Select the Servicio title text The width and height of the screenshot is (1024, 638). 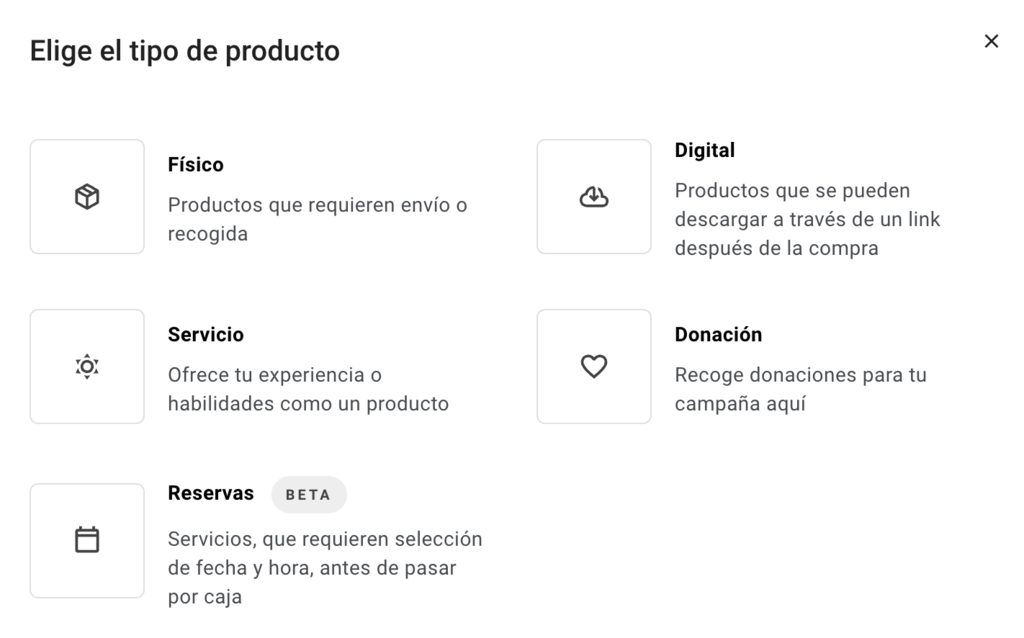206,334
